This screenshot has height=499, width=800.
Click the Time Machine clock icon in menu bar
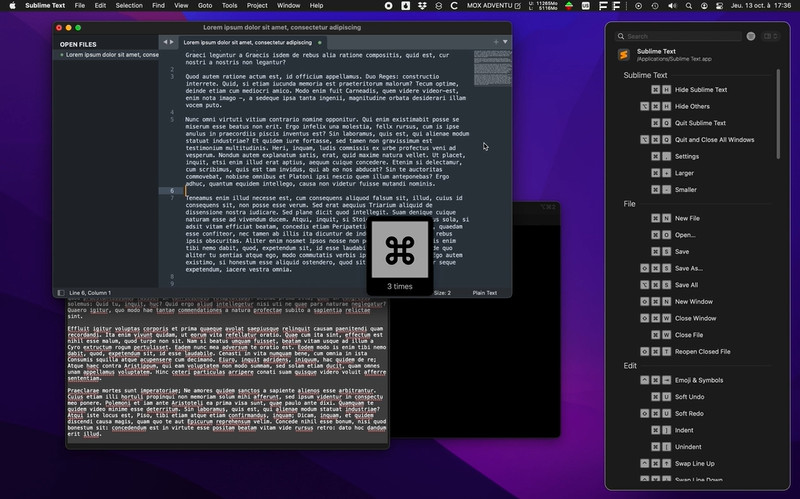(655, 6)
